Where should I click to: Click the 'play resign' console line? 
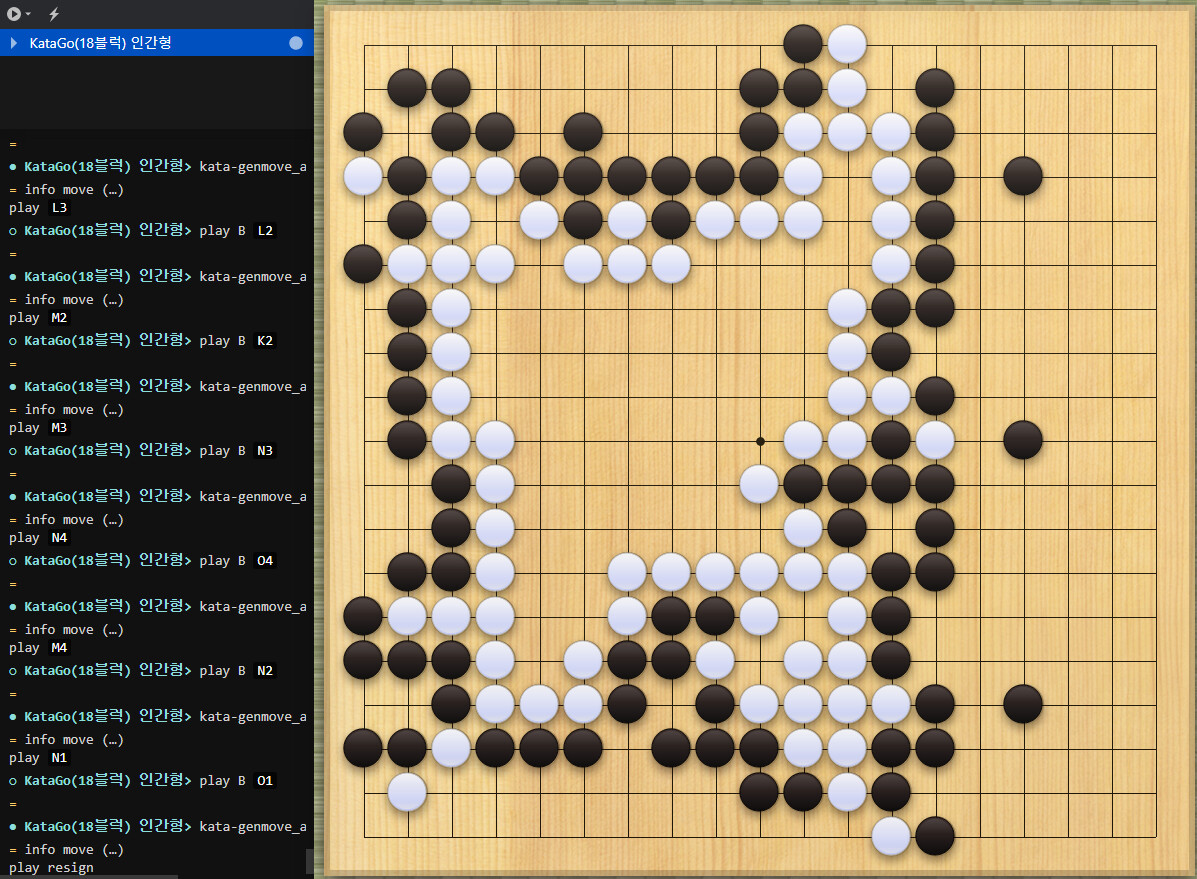[x=51, y=868]
